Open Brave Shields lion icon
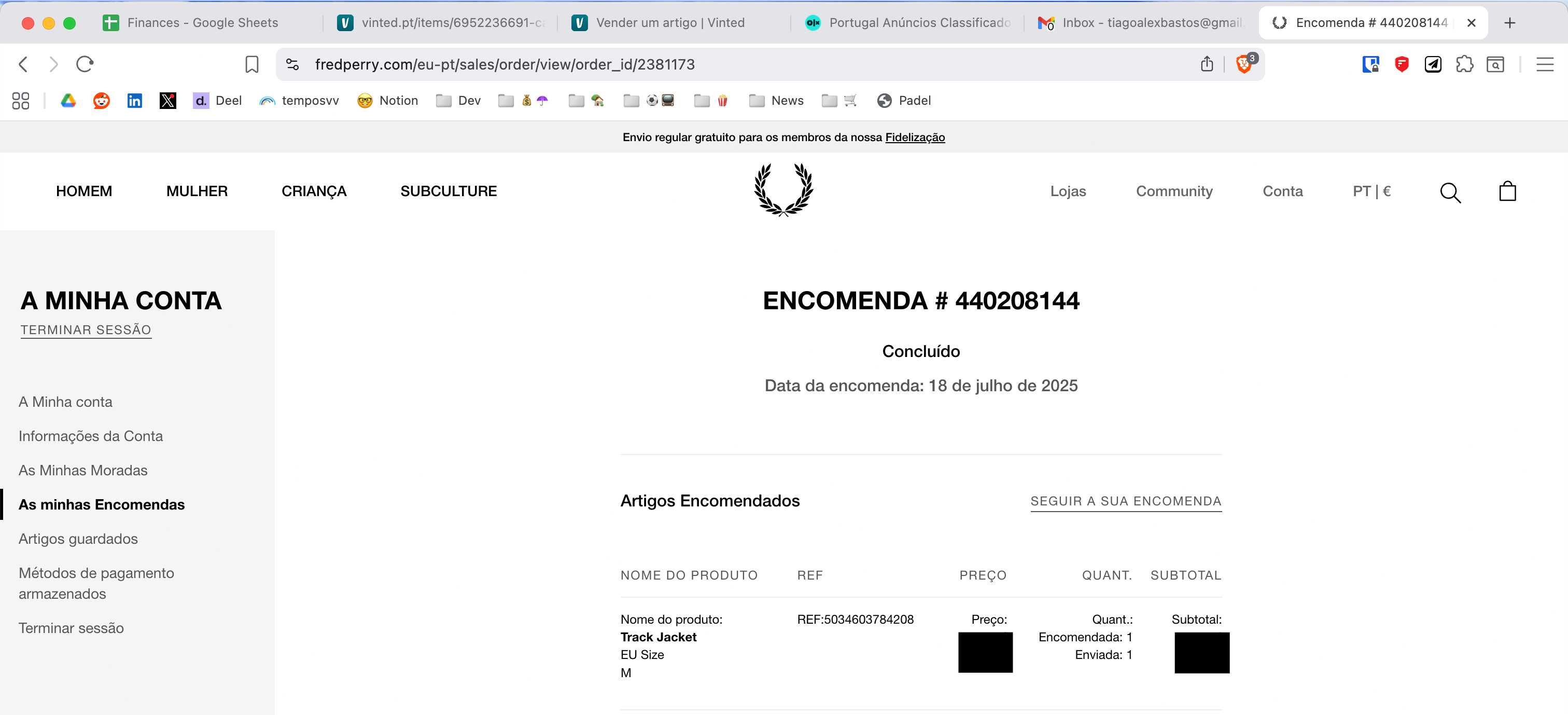Image resolution: width=1568 pixels, height=715 pixels. (1245, 63)
